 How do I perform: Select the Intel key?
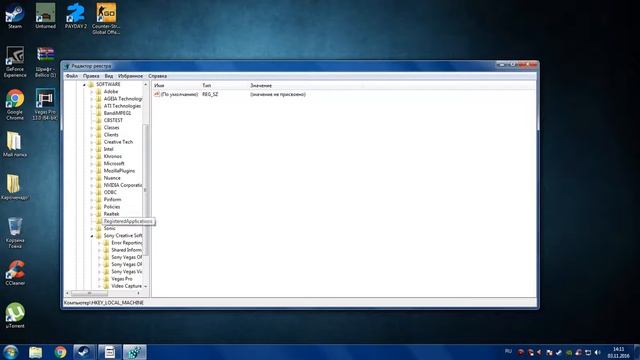[109, 149]
